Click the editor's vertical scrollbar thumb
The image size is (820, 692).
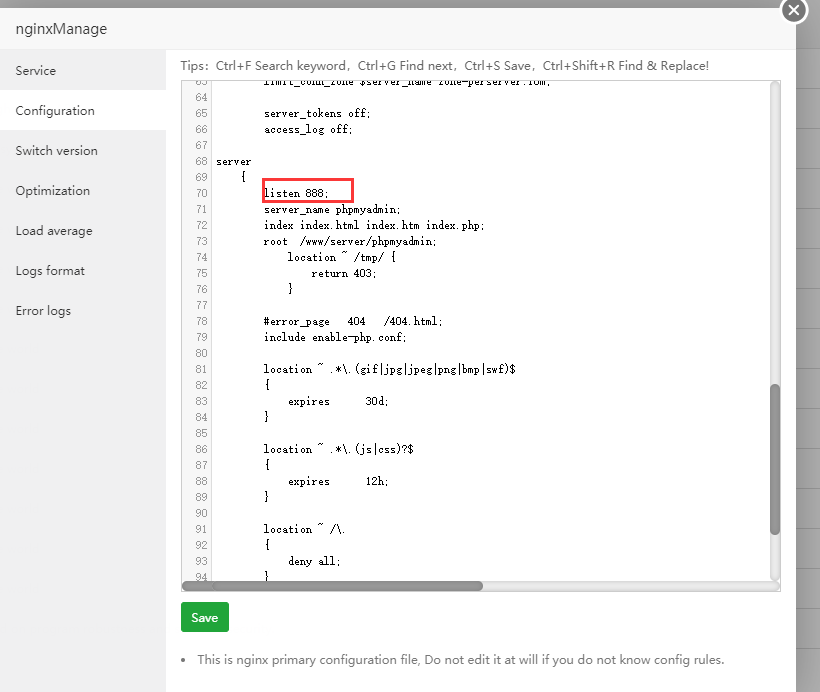point(775,460)
